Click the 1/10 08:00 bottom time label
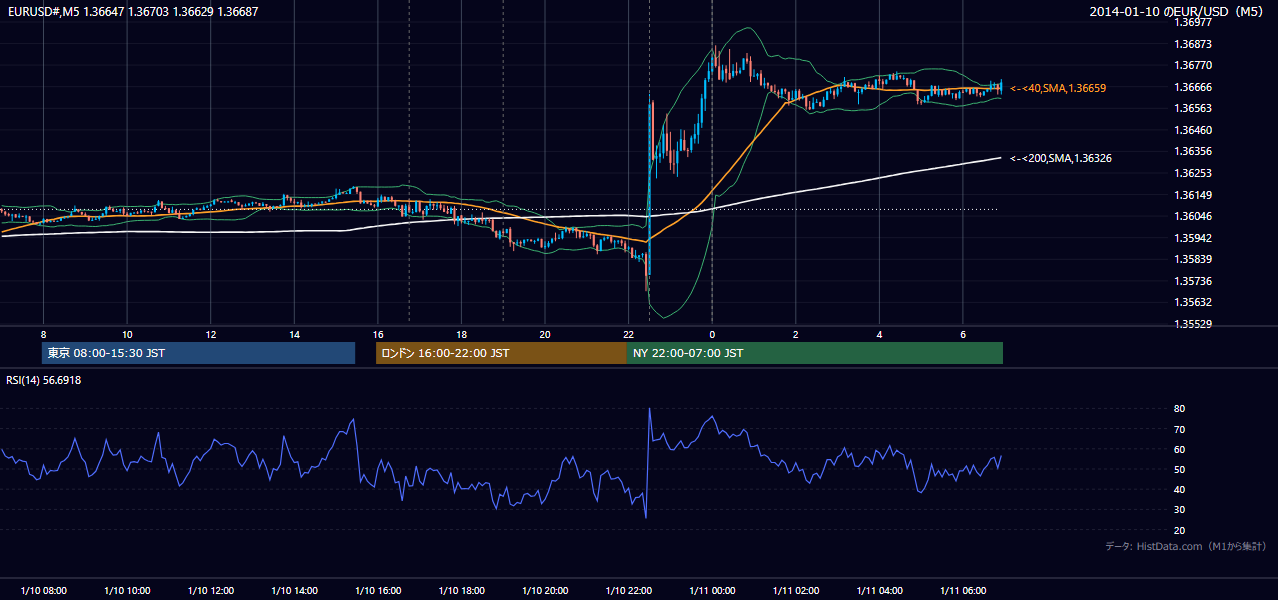The width and height of the screenshot is (1278, 600). point(43,590)
